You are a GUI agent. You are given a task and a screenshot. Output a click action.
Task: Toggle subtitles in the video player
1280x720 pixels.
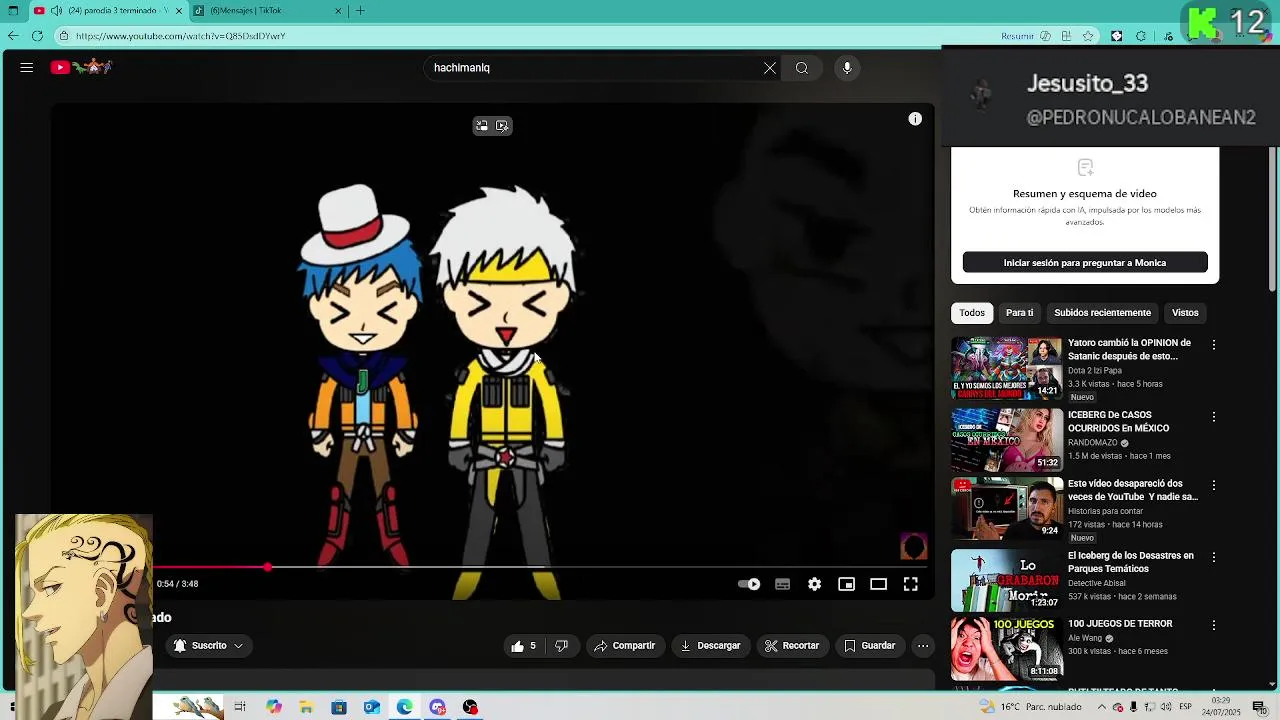click(x=783, y=584)
